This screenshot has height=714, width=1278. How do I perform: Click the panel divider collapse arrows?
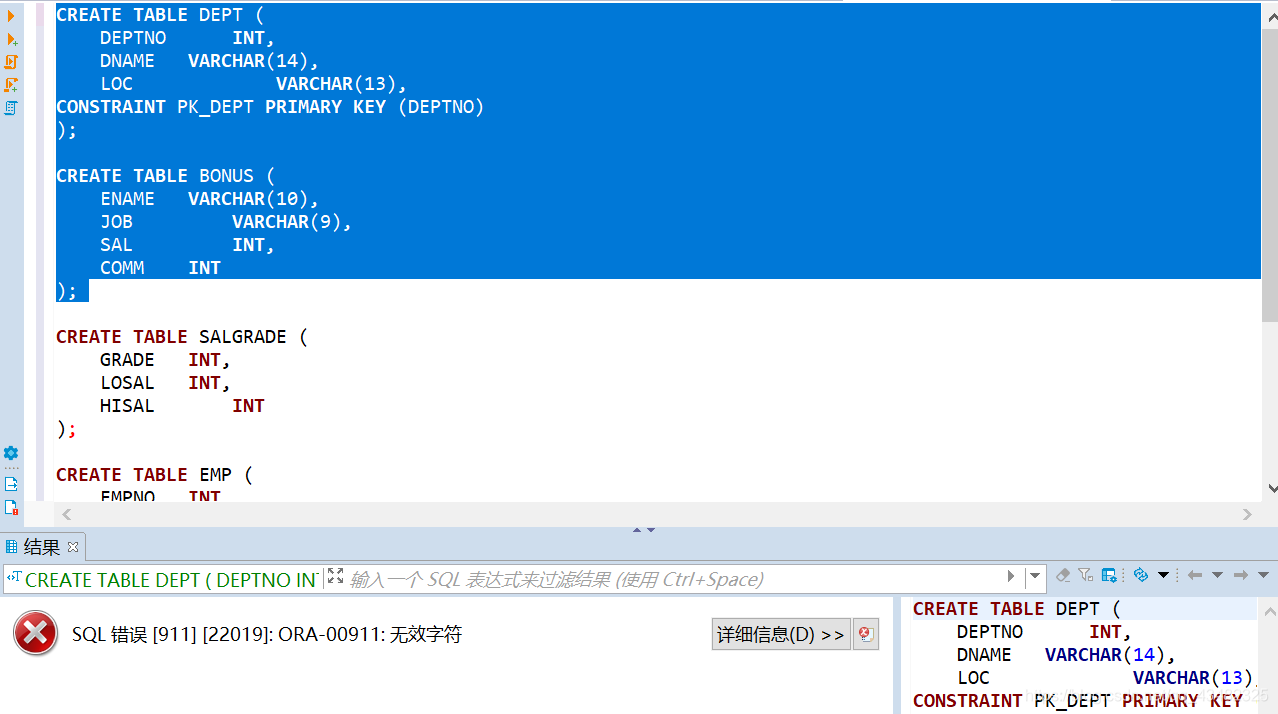coord(644,530)
